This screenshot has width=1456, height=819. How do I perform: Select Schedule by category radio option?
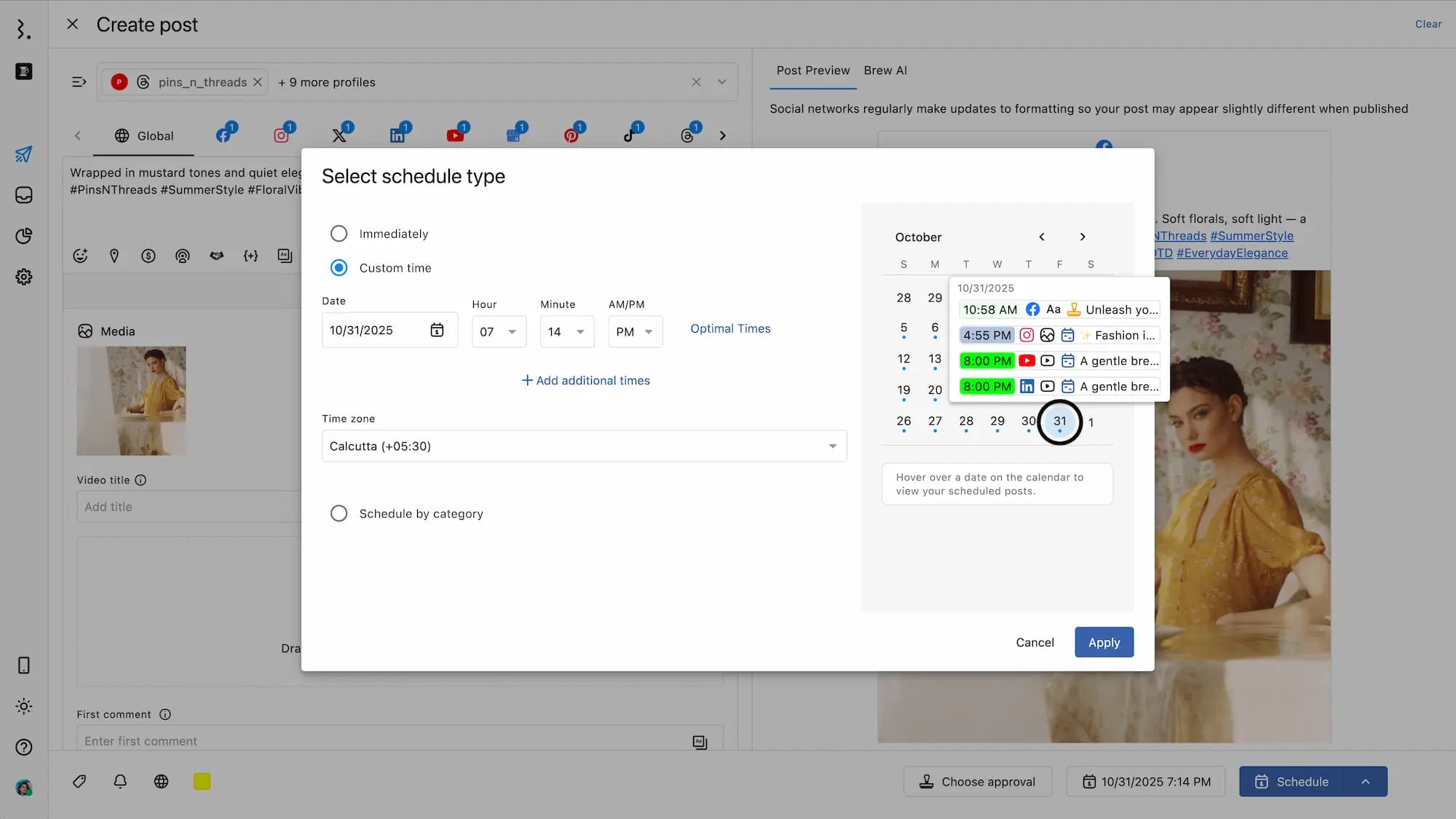click(x=339, y=513)
